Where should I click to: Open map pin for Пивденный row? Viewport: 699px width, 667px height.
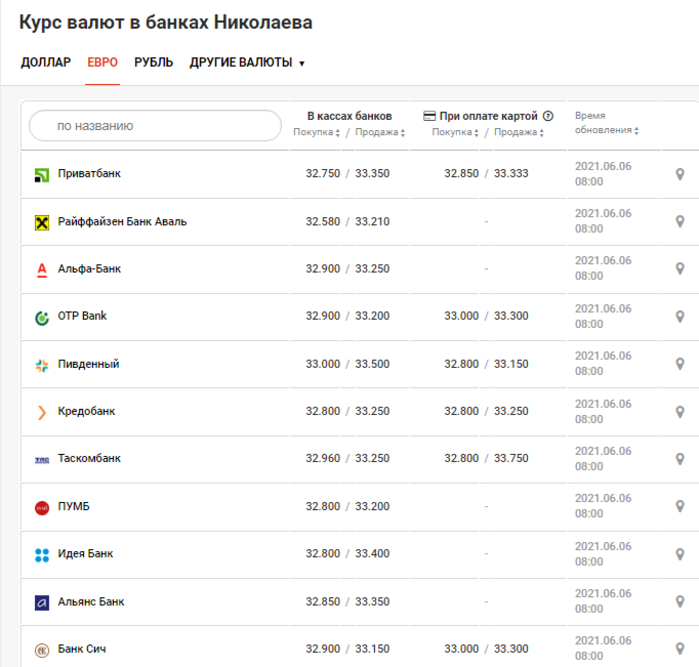click(680, 364)
